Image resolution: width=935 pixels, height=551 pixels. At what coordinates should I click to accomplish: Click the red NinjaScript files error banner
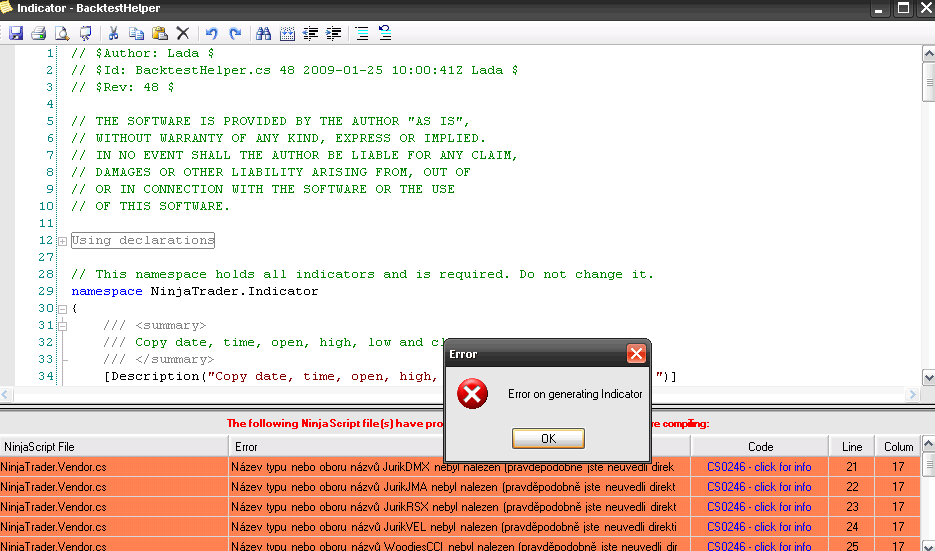tap(468, 423)
